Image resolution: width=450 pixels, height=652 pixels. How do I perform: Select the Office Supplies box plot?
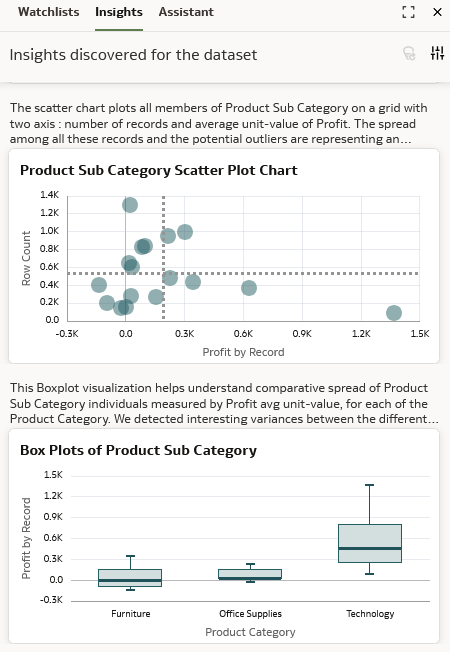(250, 574)
